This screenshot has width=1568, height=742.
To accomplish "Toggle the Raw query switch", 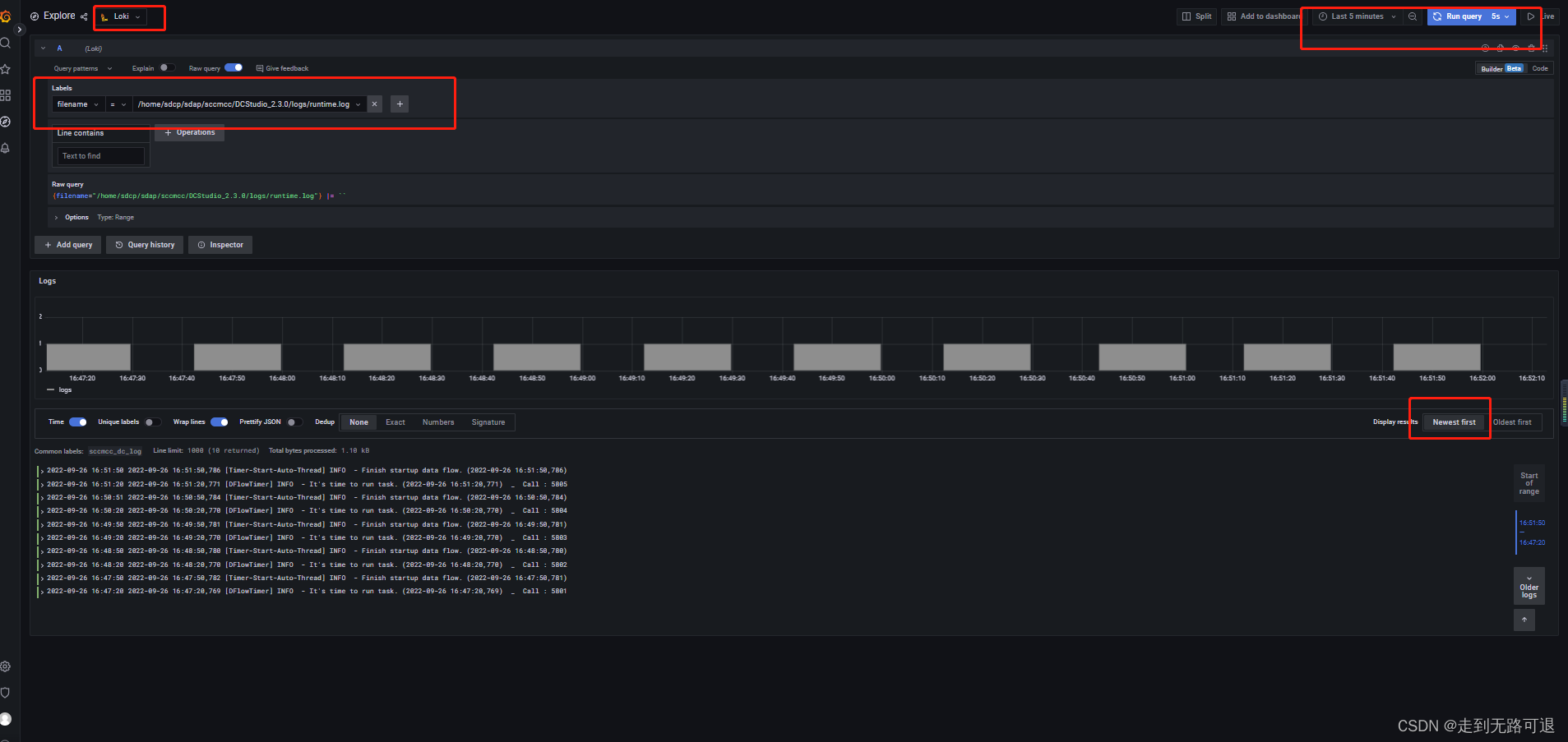I will [234, 68].
